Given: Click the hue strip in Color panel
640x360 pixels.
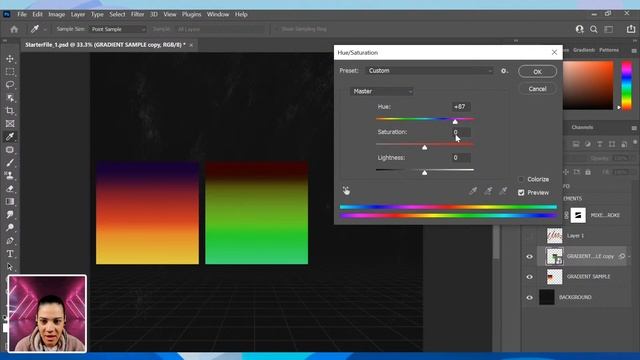Looking at the screenshot, I should [x=627, y=85].
